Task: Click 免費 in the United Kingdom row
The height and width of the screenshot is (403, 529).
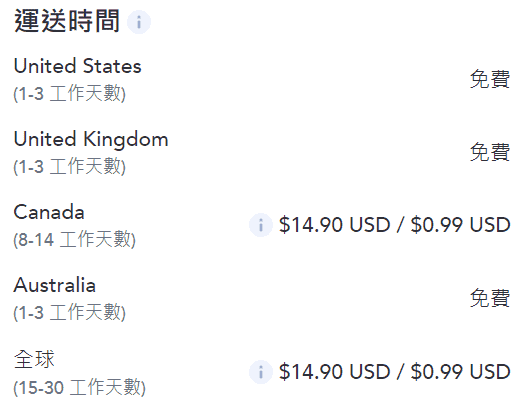Action: pyautogui.click(x=490, y=152)
